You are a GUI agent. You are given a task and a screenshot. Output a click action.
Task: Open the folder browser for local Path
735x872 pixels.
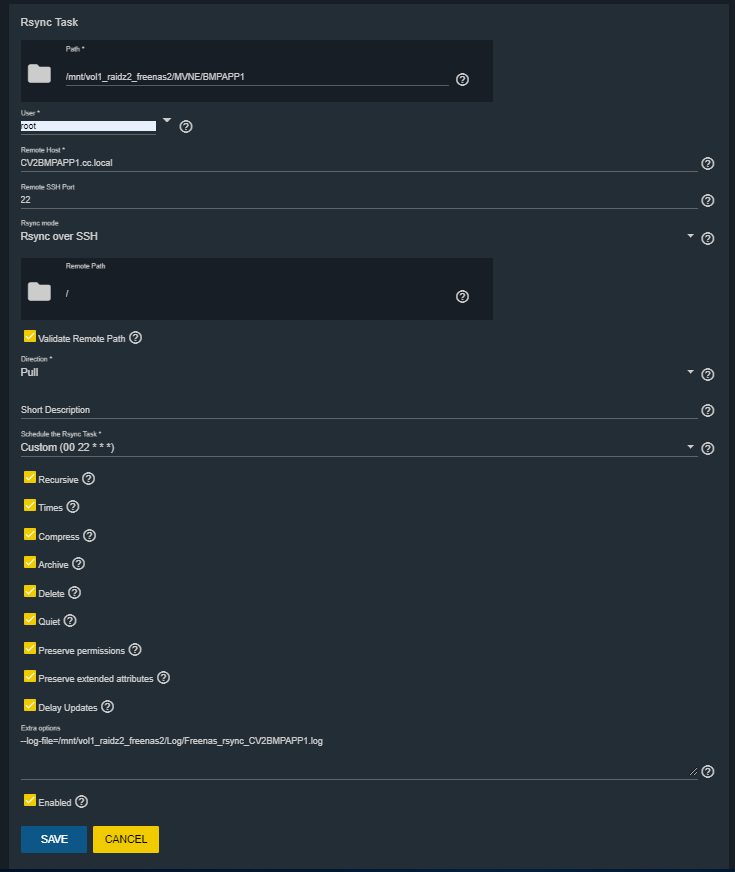pyautogui.click(x=39, y=73)
